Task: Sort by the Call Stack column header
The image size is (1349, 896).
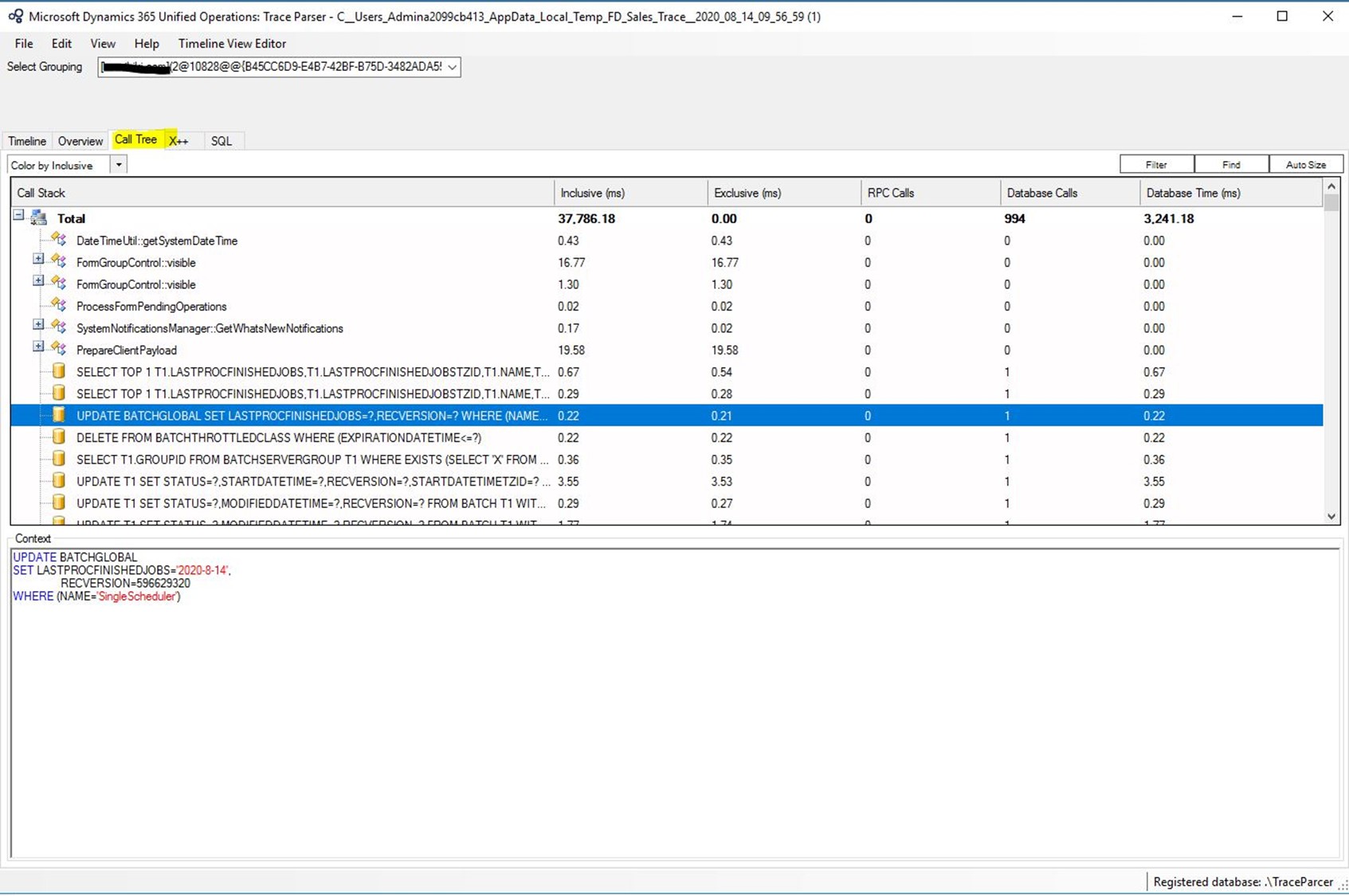Action: [282, 193]
